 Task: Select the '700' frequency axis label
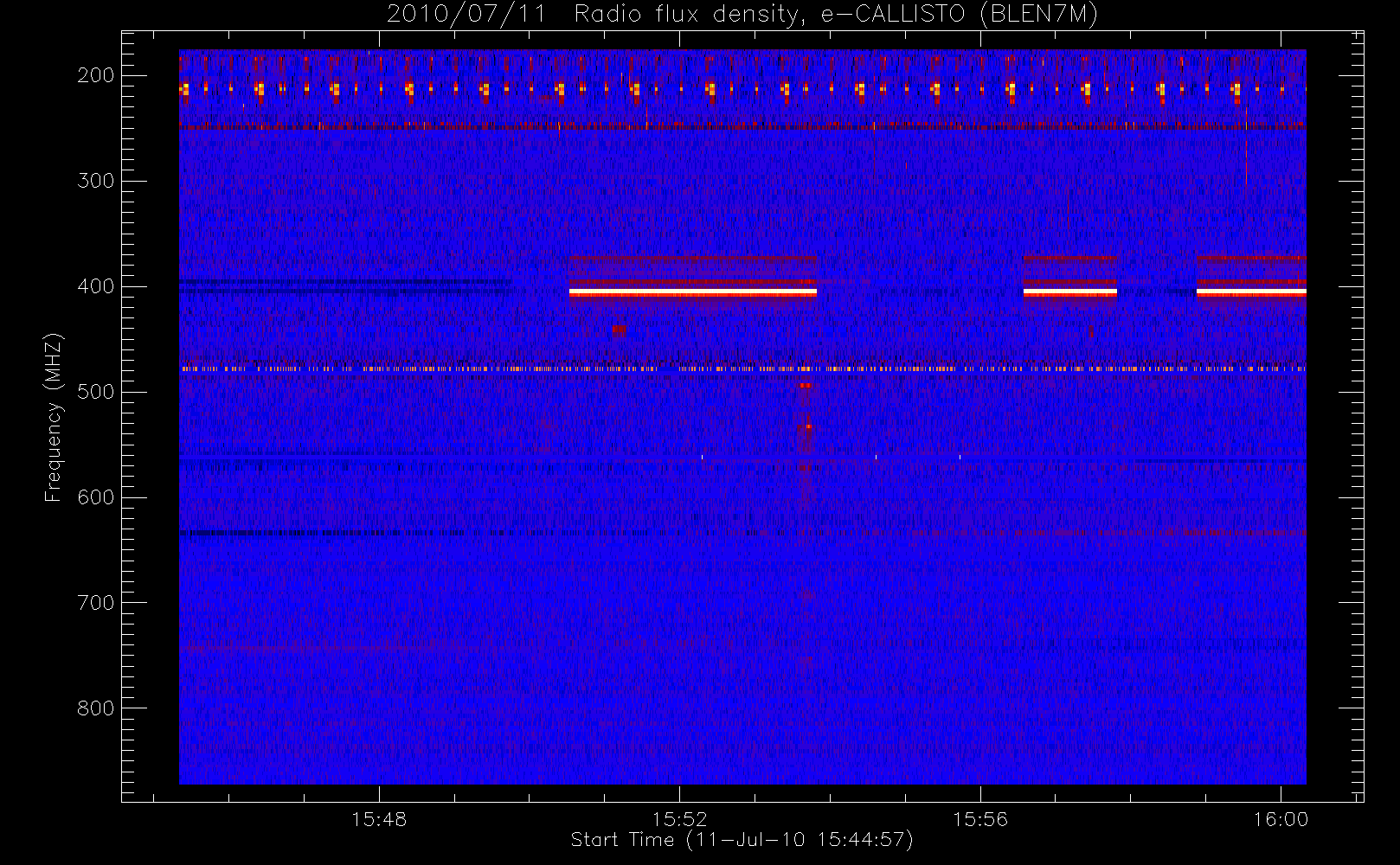95,603
